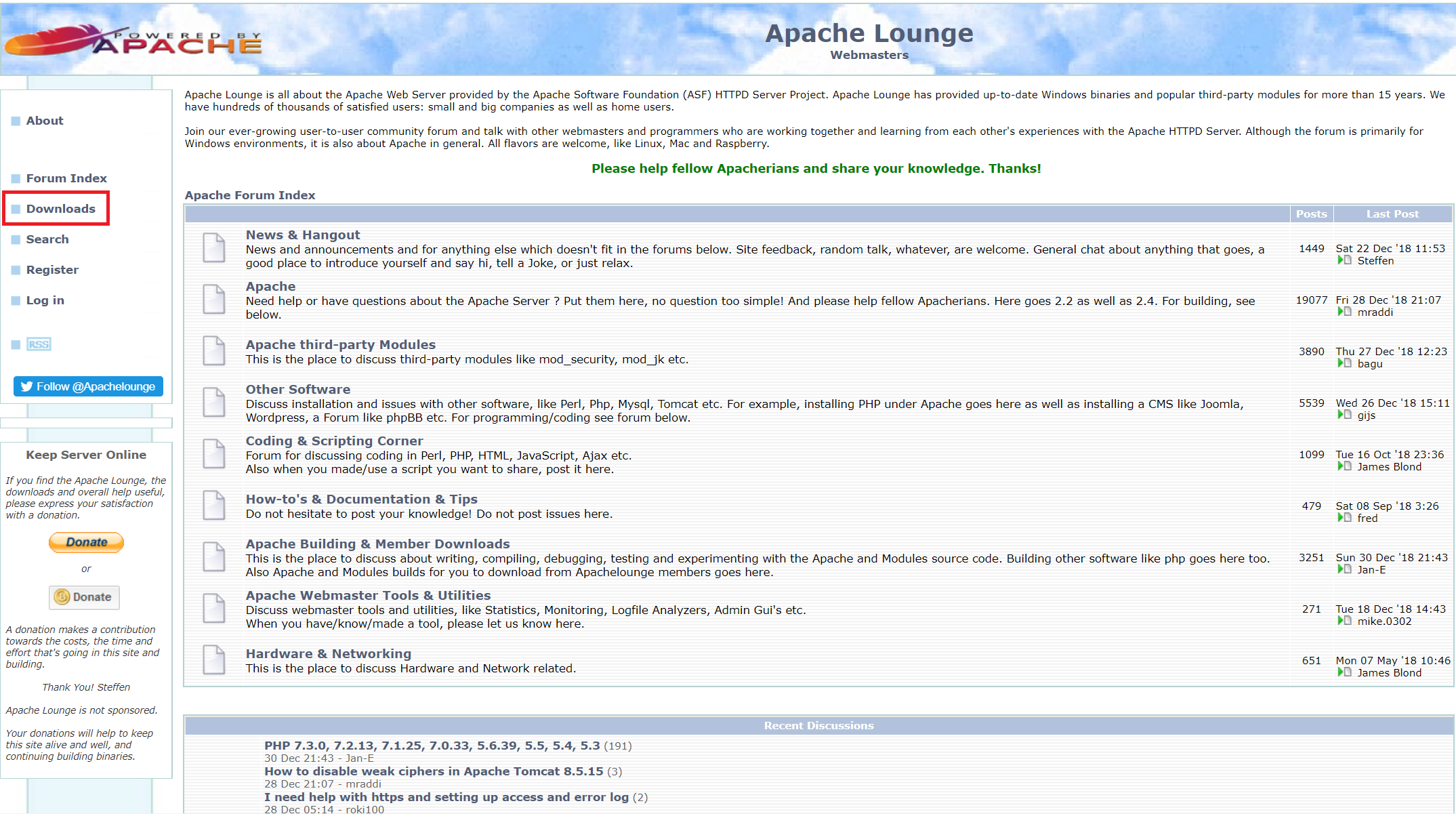Viewport: 1456px width, 814px height.
Task: Open the Register page
Action: (x=54, y=270)
